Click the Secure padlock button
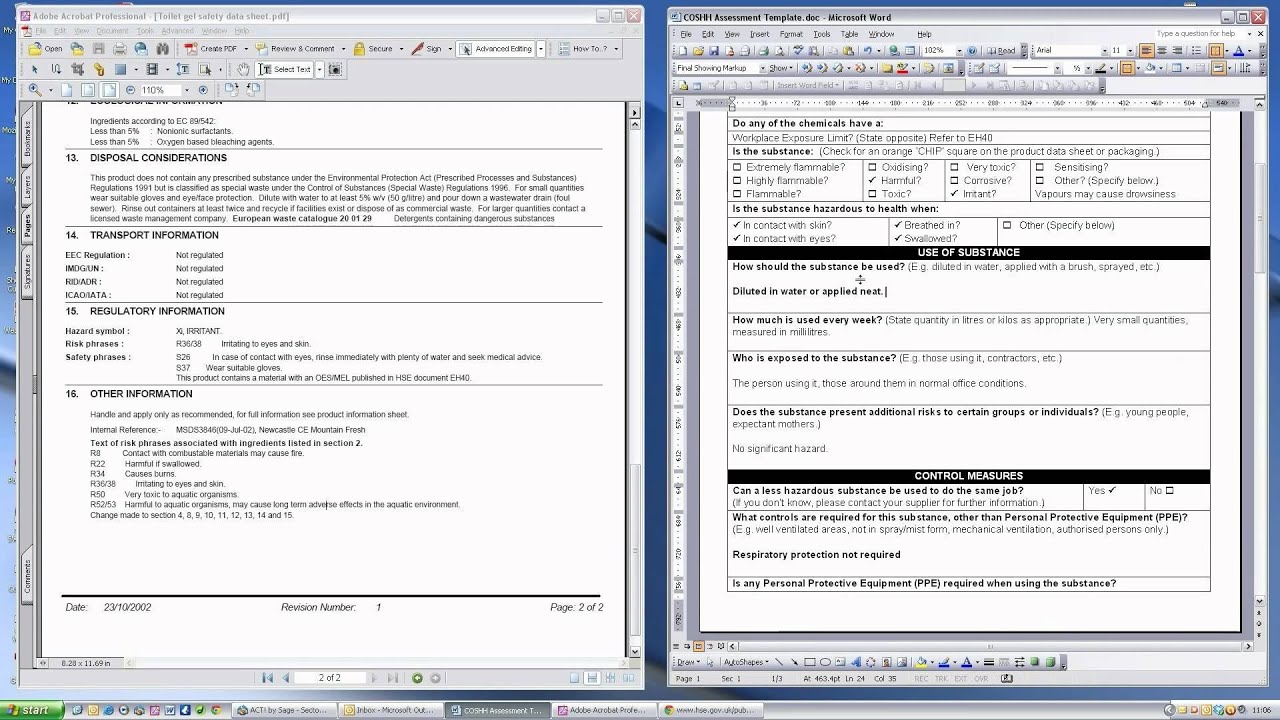The height and width of the screenshot is (720, 1280). pyautogui.click(x=373, y=48)
